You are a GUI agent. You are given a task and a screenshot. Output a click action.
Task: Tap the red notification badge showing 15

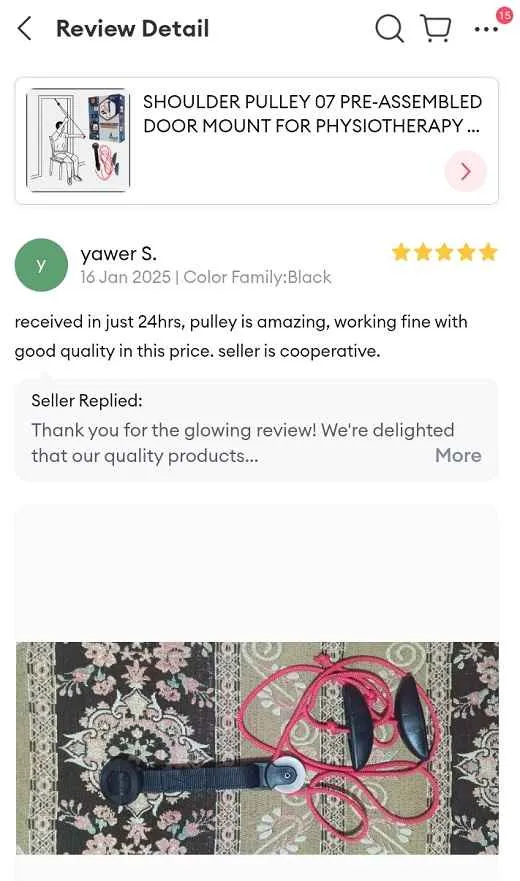pos(505,15)
